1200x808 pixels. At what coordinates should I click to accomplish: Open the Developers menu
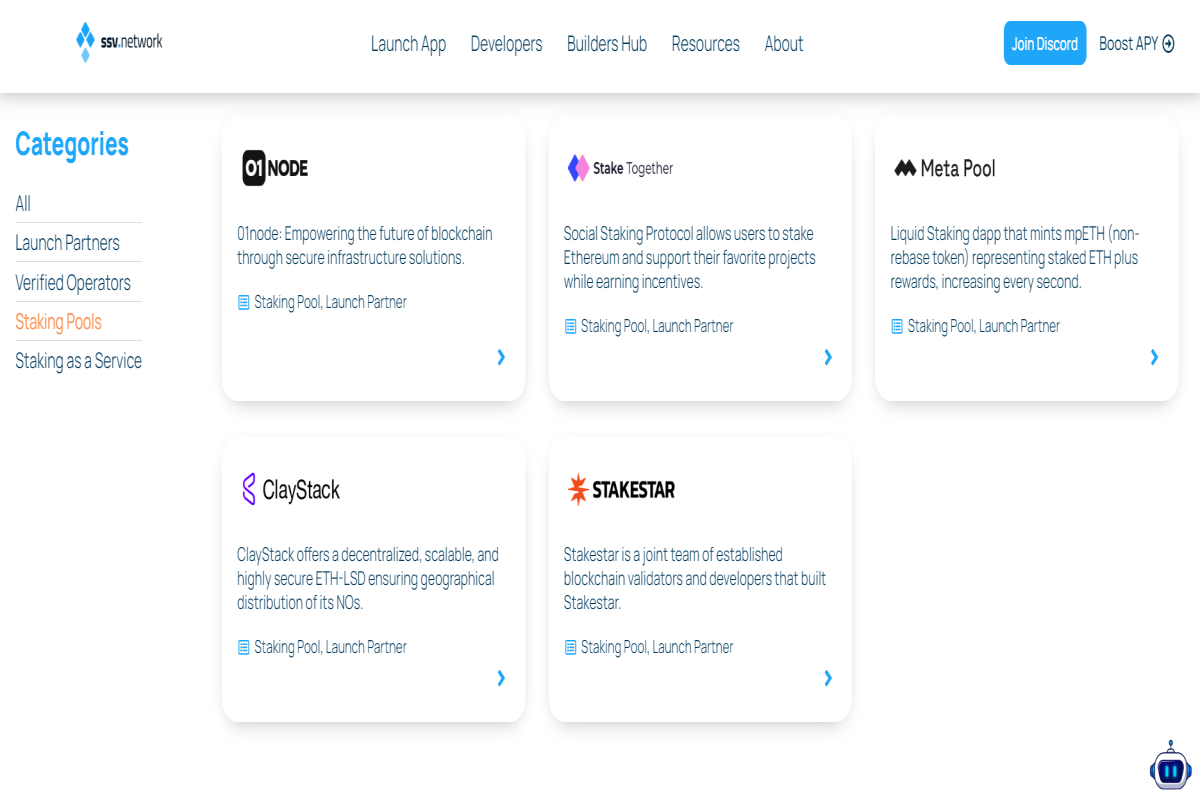pyautogui.click(x=506, y=44)
